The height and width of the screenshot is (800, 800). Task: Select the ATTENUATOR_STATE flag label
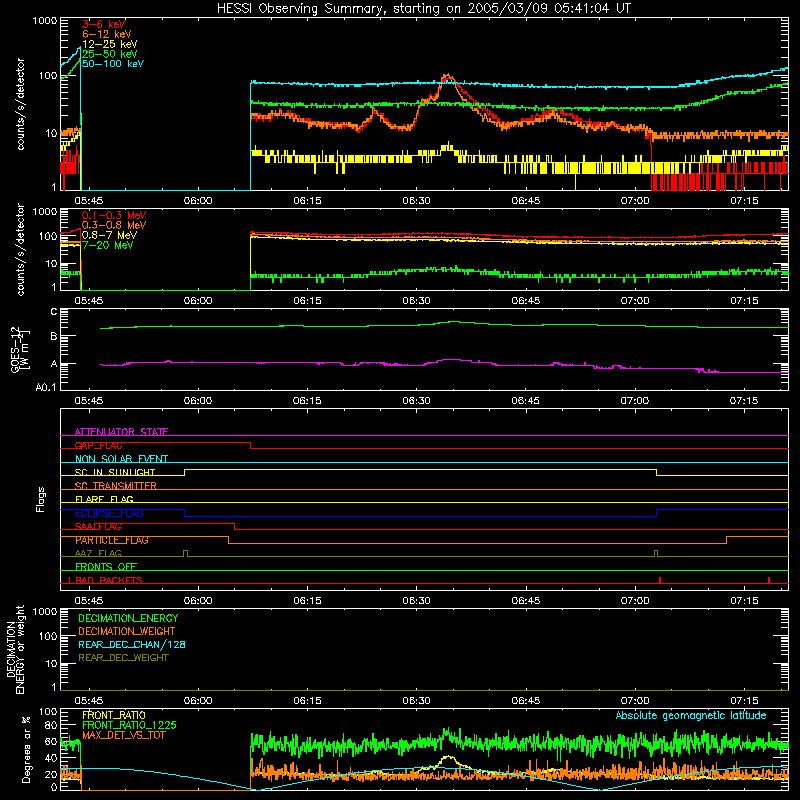click(121, 432)
